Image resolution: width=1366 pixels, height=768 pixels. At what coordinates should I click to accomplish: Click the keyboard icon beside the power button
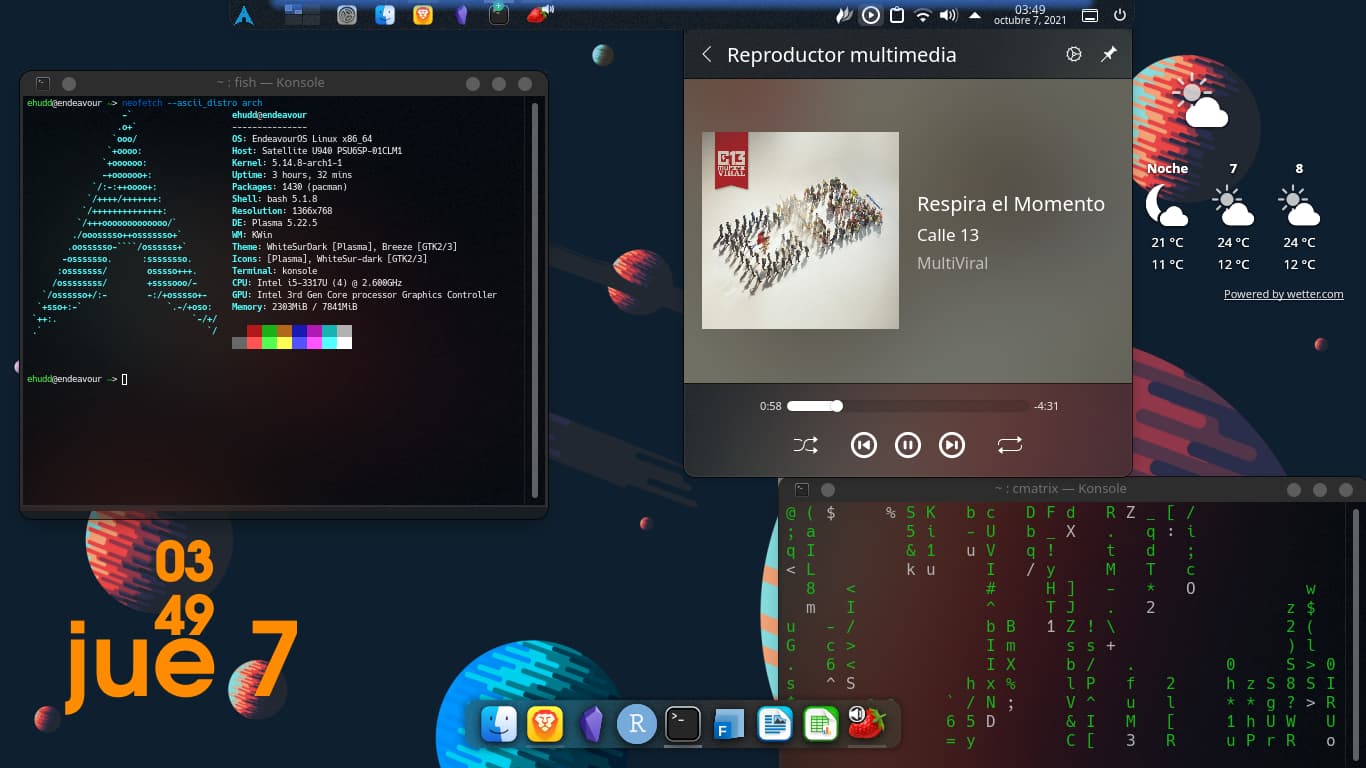point(1090,15)
